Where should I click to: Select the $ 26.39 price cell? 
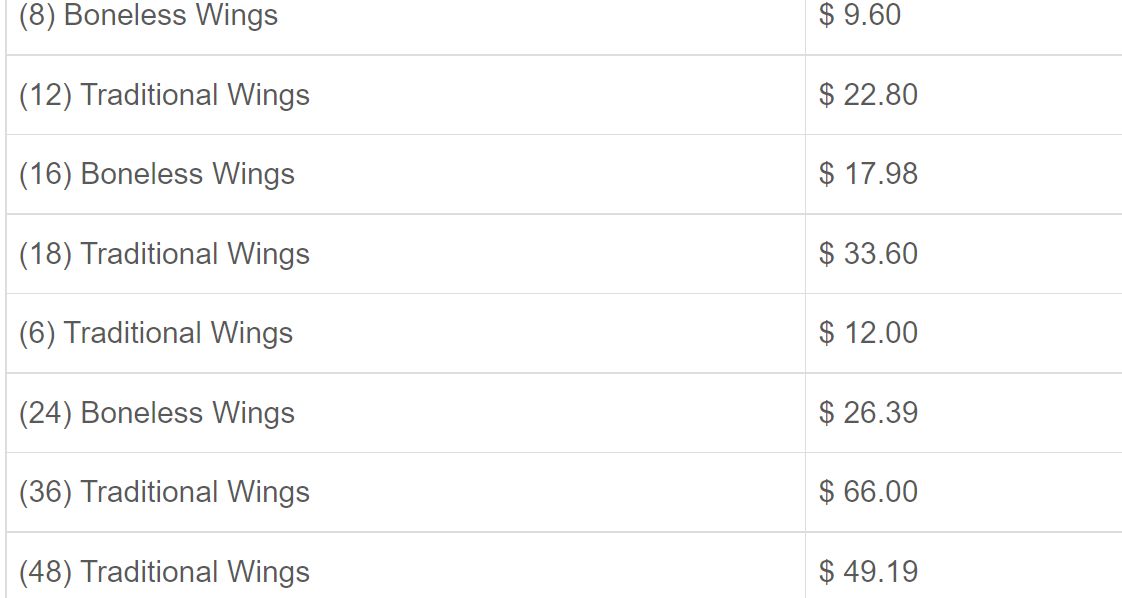868,413
